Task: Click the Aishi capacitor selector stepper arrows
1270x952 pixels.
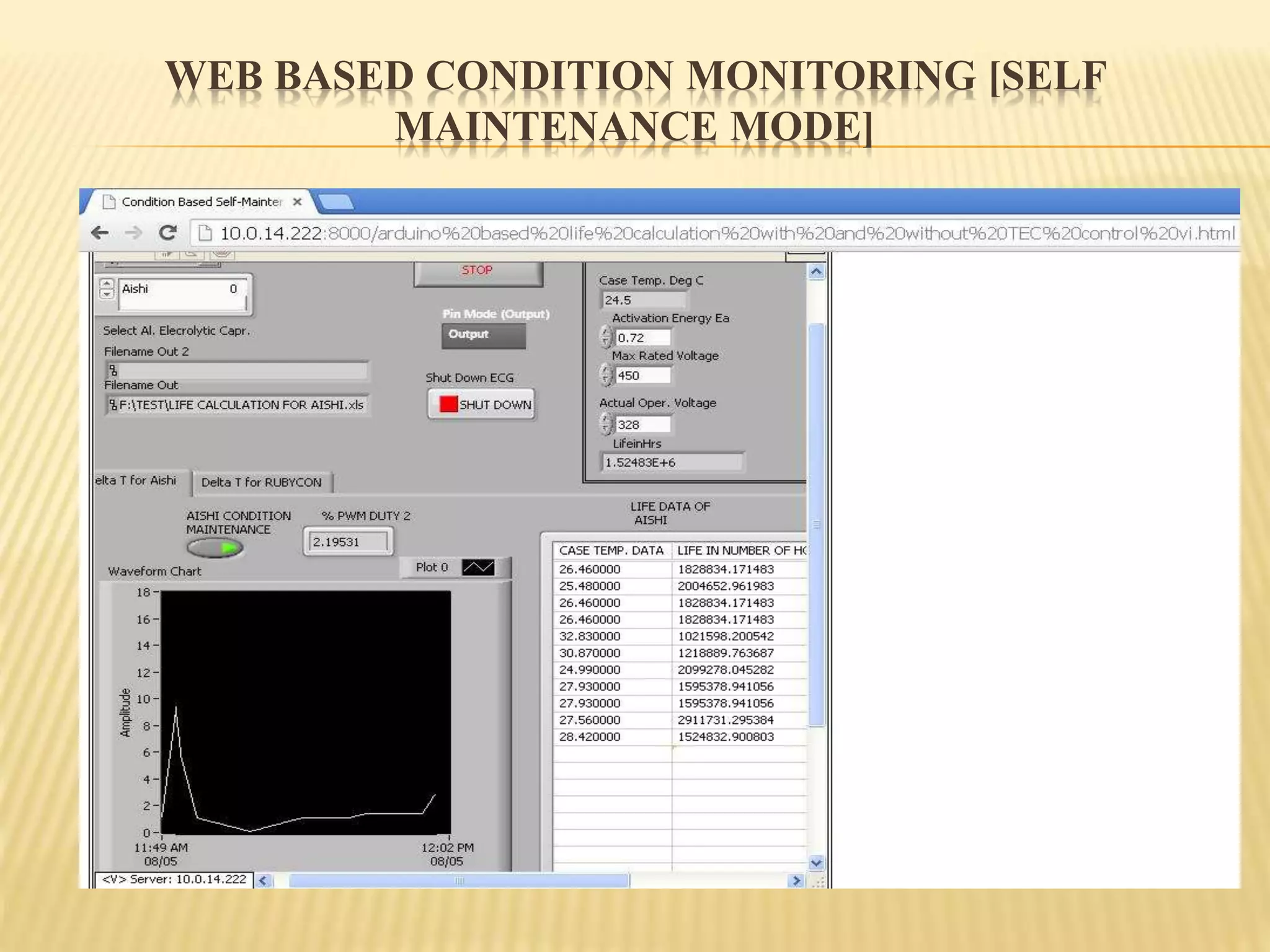Action: click(x=107, y=289)
